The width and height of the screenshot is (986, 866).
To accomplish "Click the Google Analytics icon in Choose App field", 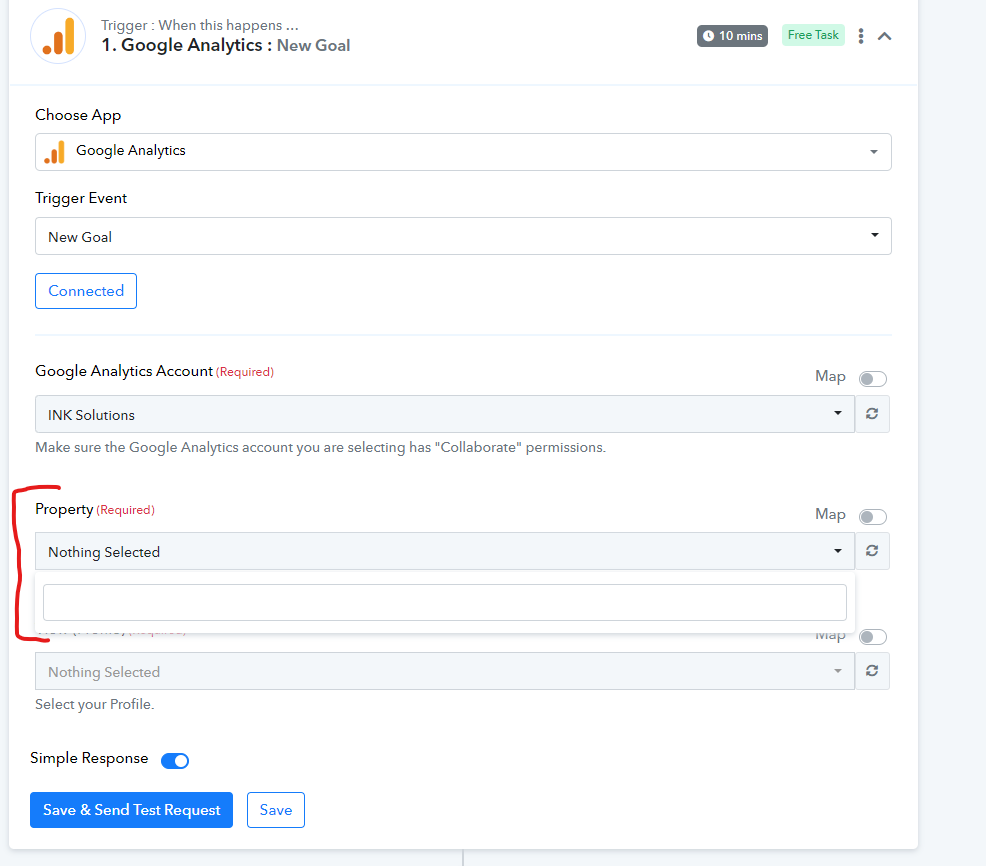I will click(x=55, y=152).
